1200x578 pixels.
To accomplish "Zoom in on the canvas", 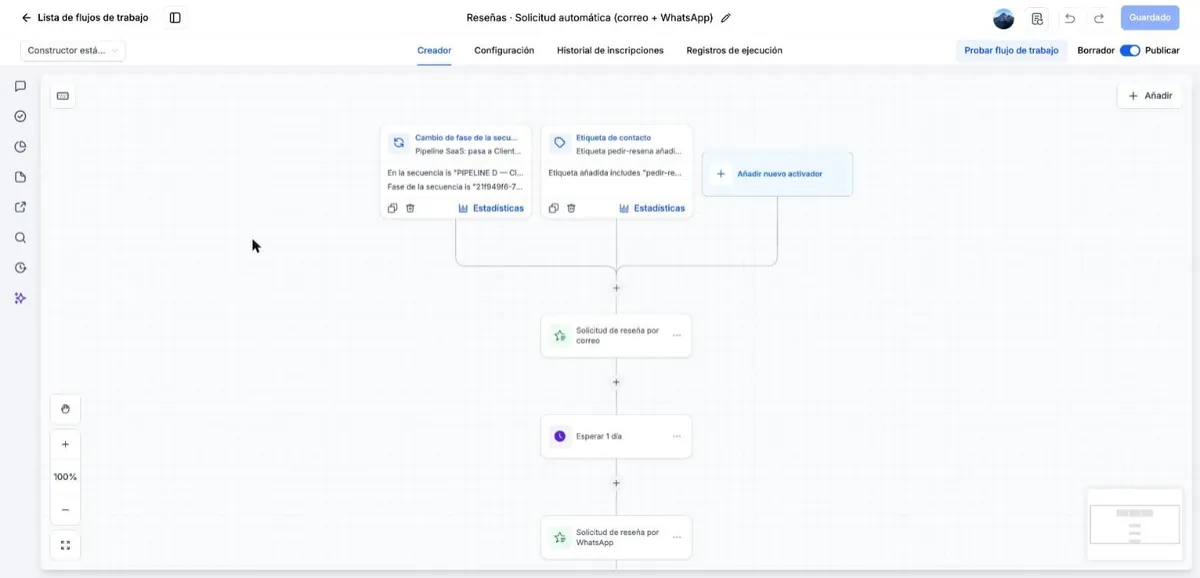I will [x=65, y=444].
